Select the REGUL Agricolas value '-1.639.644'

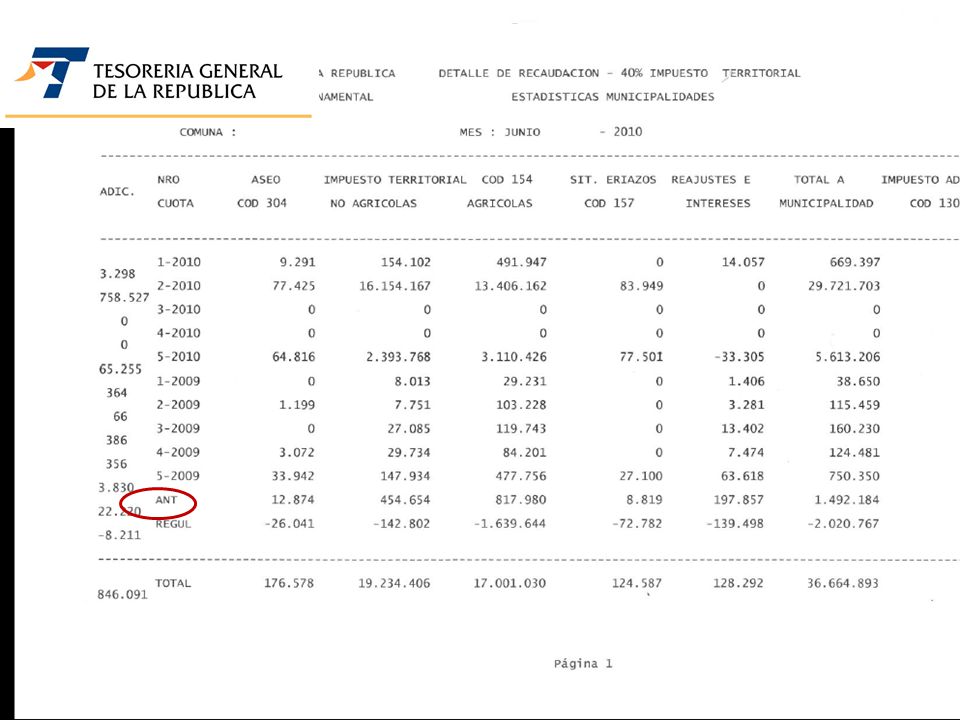point(509,524)
